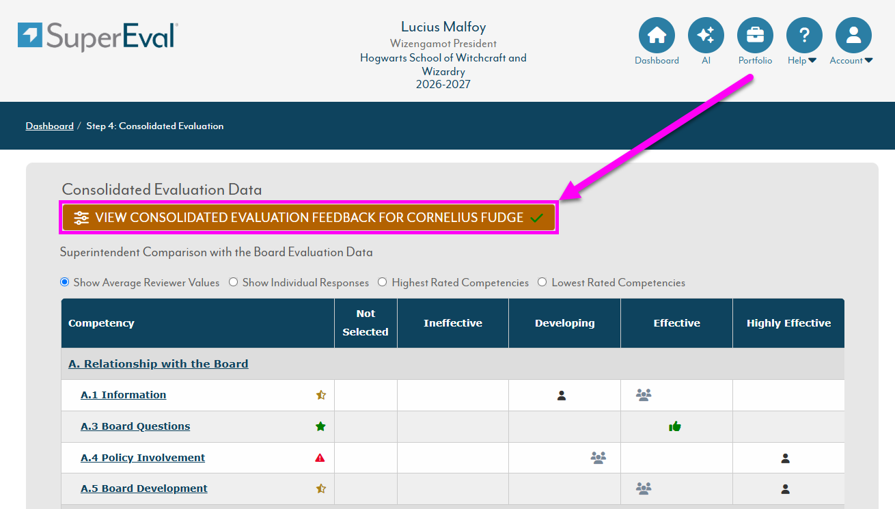The image size is (895, 509).
Task: Open the A.3 Board Questions link
Action: click(135, 426)
